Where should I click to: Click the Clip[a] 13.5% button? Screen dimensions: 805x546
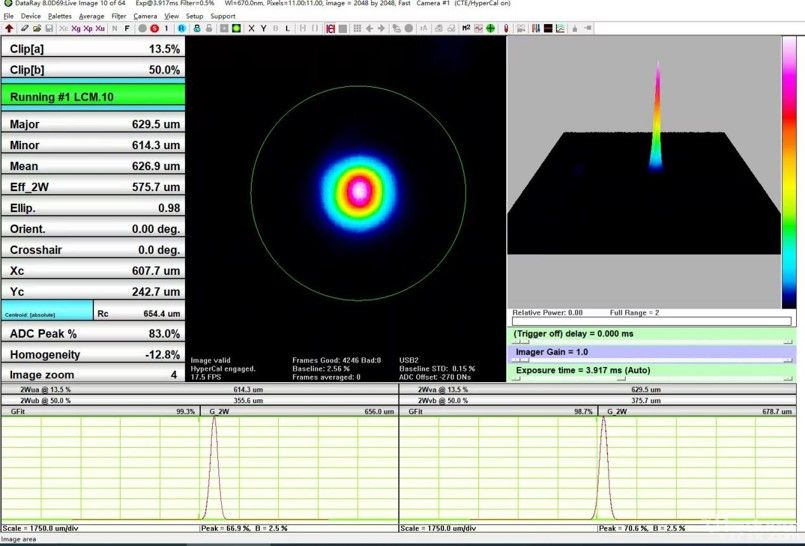[92, 48]
